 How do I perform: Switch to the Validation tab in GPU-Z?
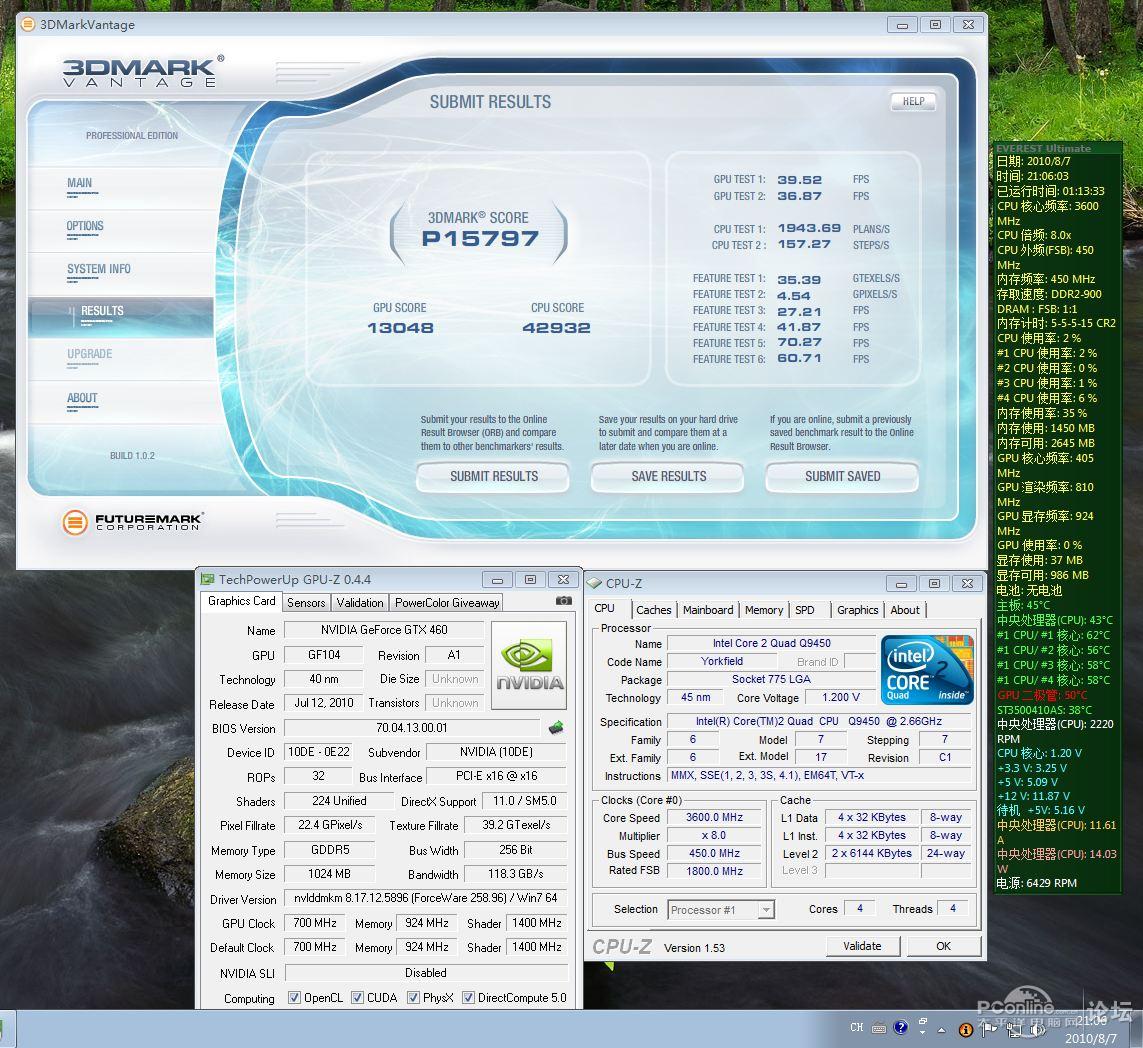(360, 603)
